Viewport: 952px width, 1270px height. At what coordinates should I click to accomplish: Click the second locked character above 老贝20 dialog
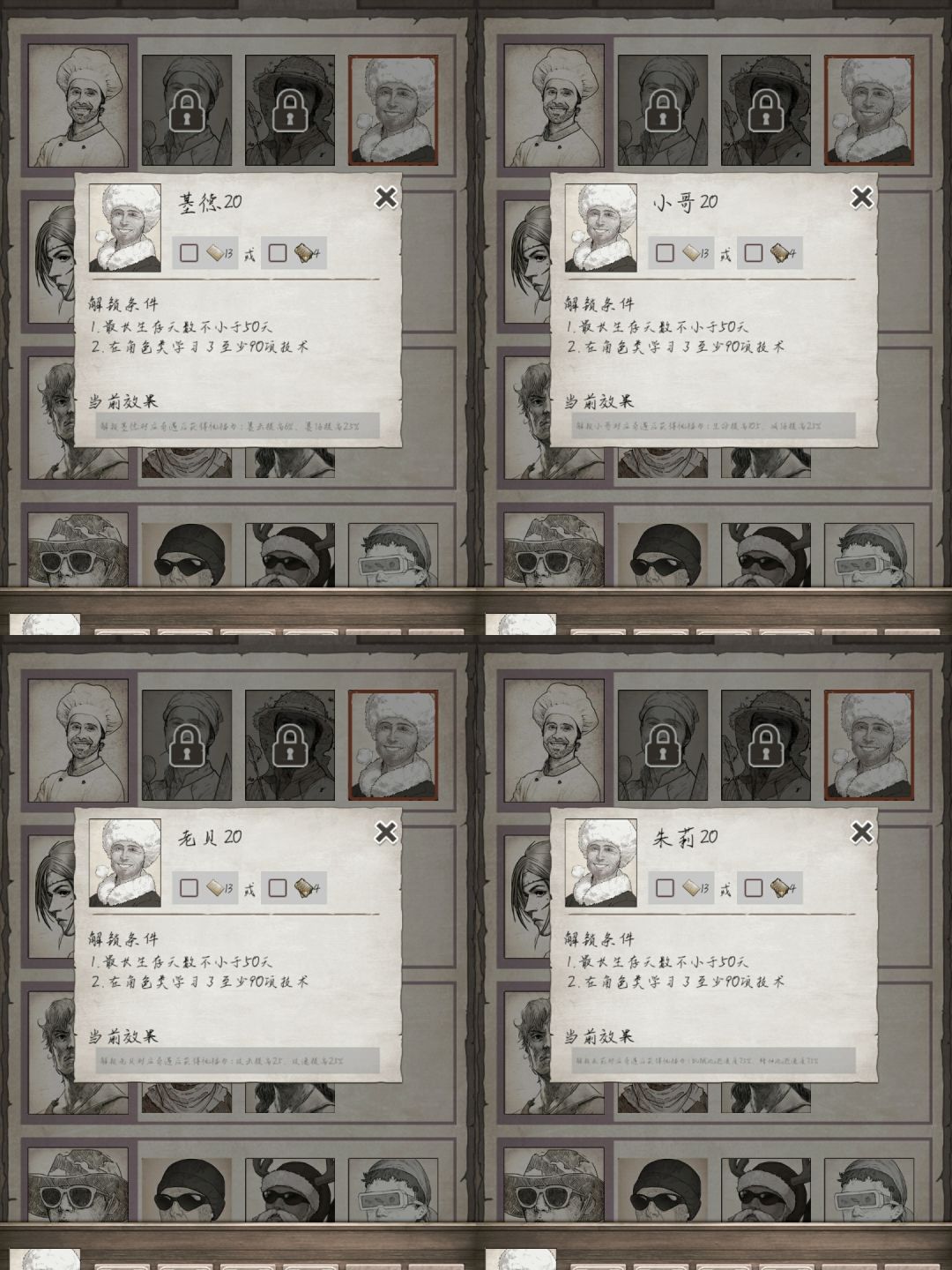290,745
